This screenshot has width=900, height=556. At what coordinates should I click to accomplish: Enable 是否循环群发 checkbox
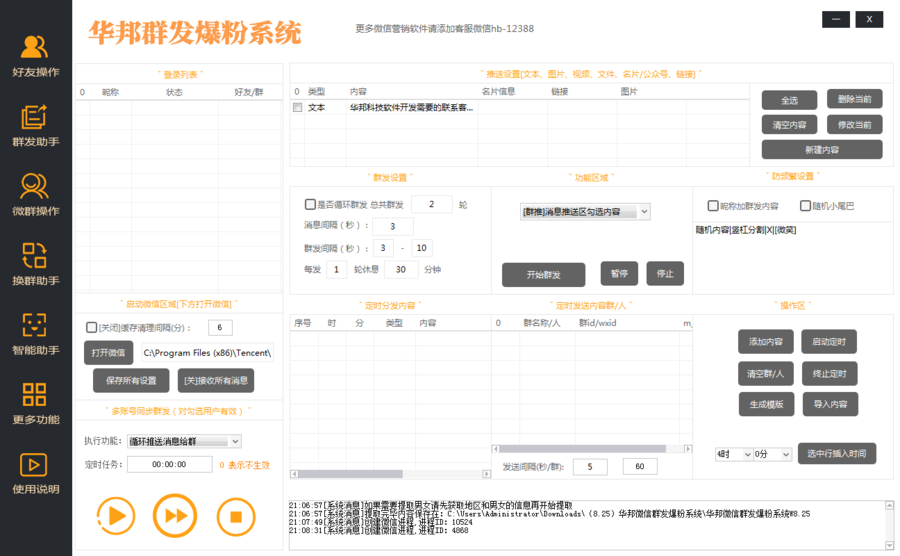click(x=310, y=204)
